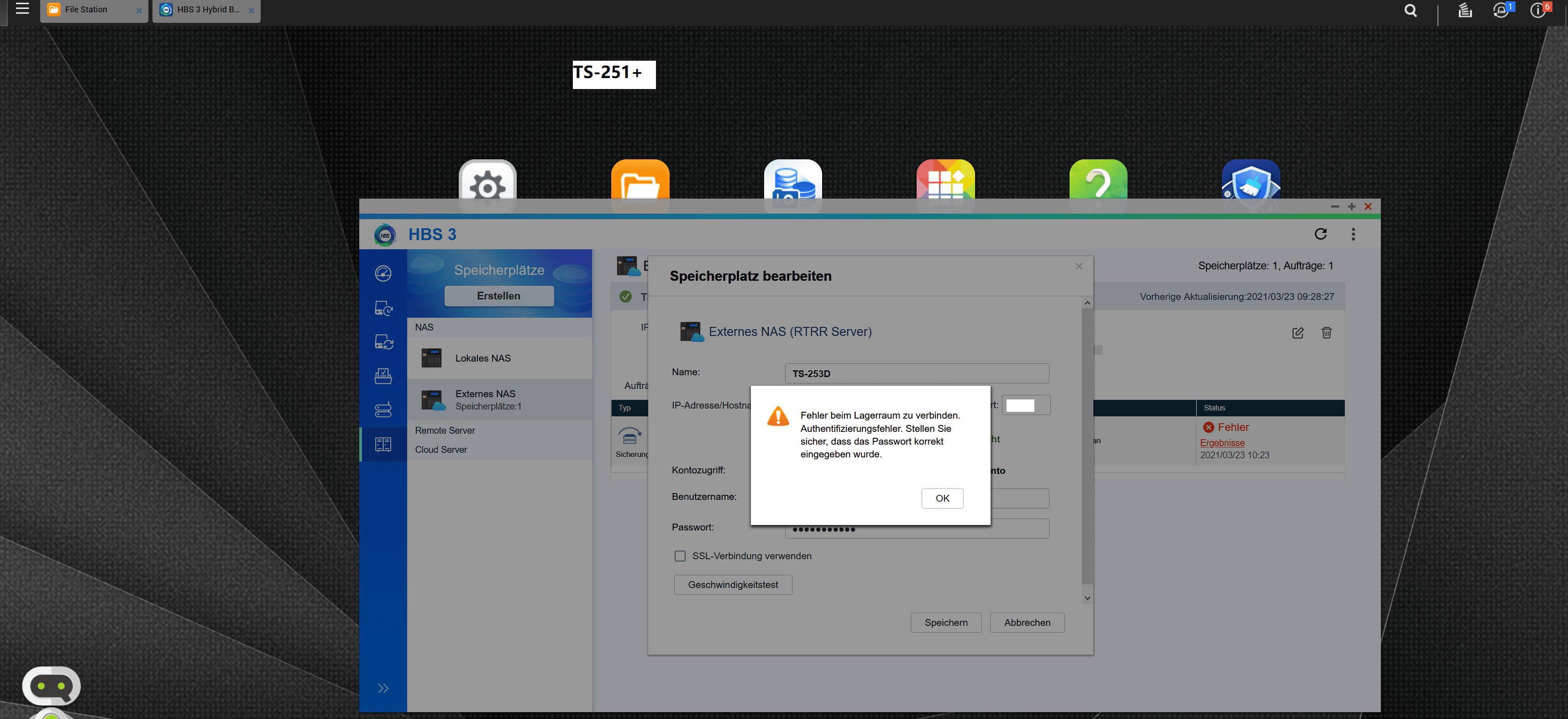This screenshot has width=1568, height=719.
Task: Expand the sidebar with double chevron
Action: 383,688
